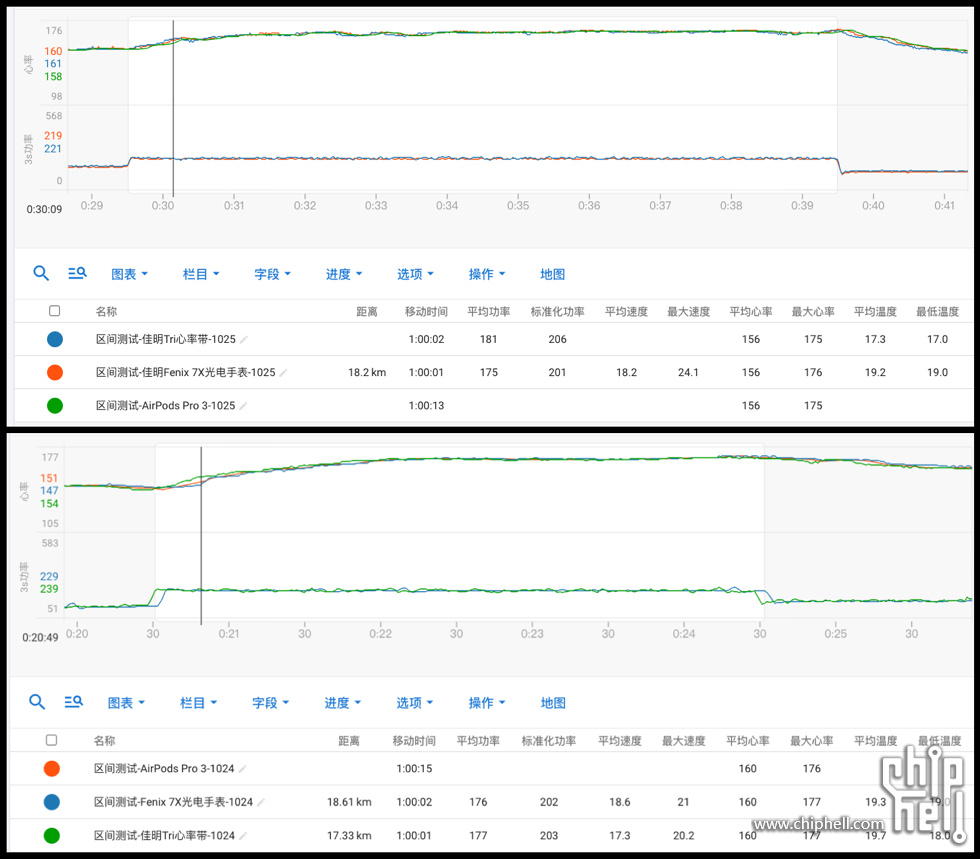The height and width of the screenshot is (859, 980).
Task: Click orange color dot for AirPods Pro 3-1024
Action: click(x=52, y=768)
